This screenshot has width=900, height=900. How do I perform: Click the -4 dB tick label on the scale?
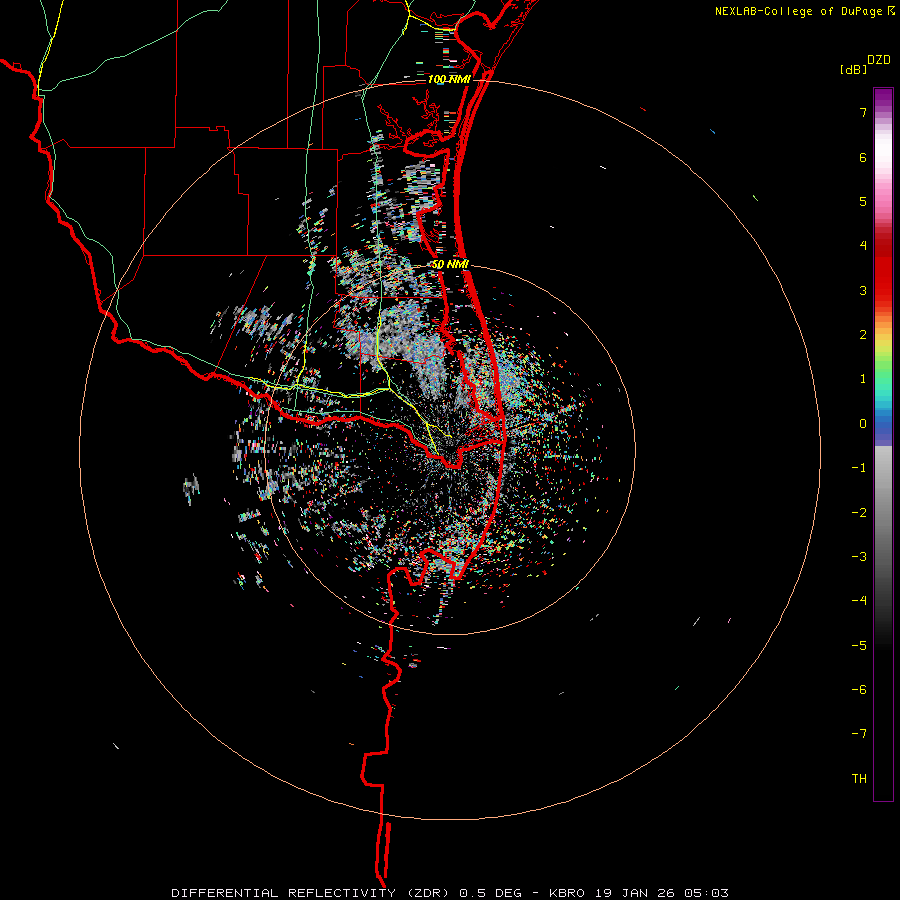pos(859,601)
